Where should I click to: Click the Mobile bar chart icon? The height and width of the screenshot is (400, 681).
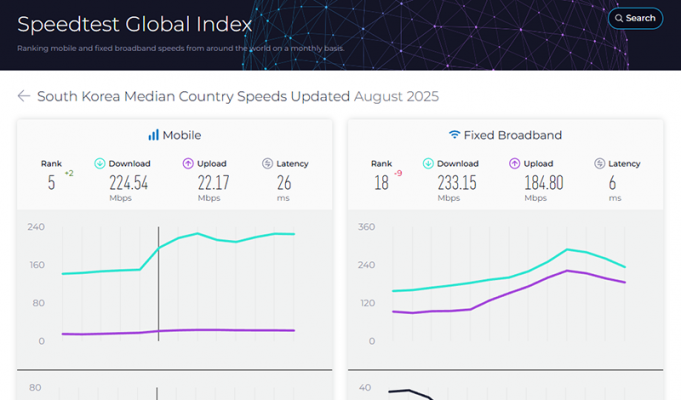154,135
